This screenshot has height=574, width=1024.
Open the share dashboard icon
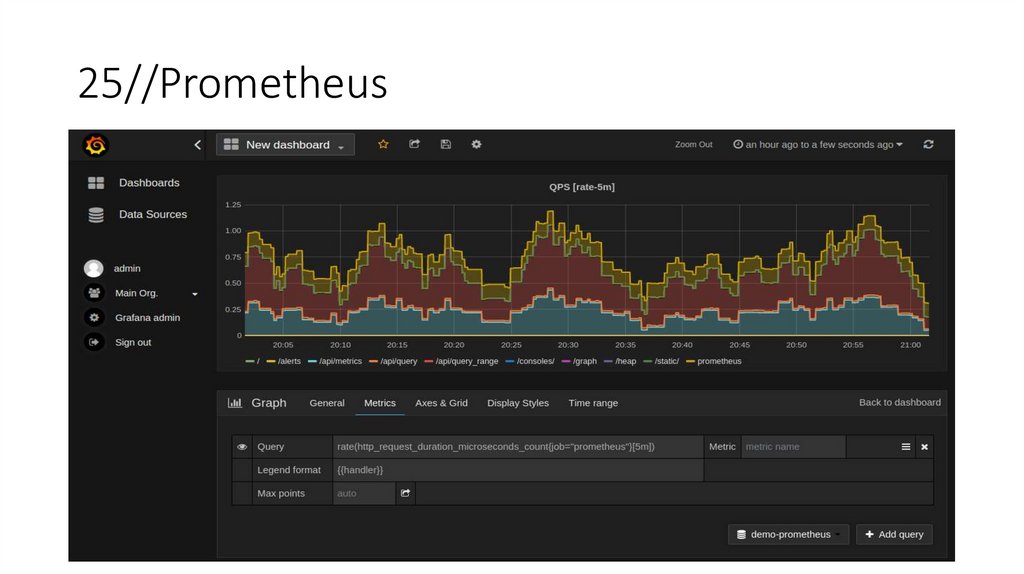(x=415, y=144)
